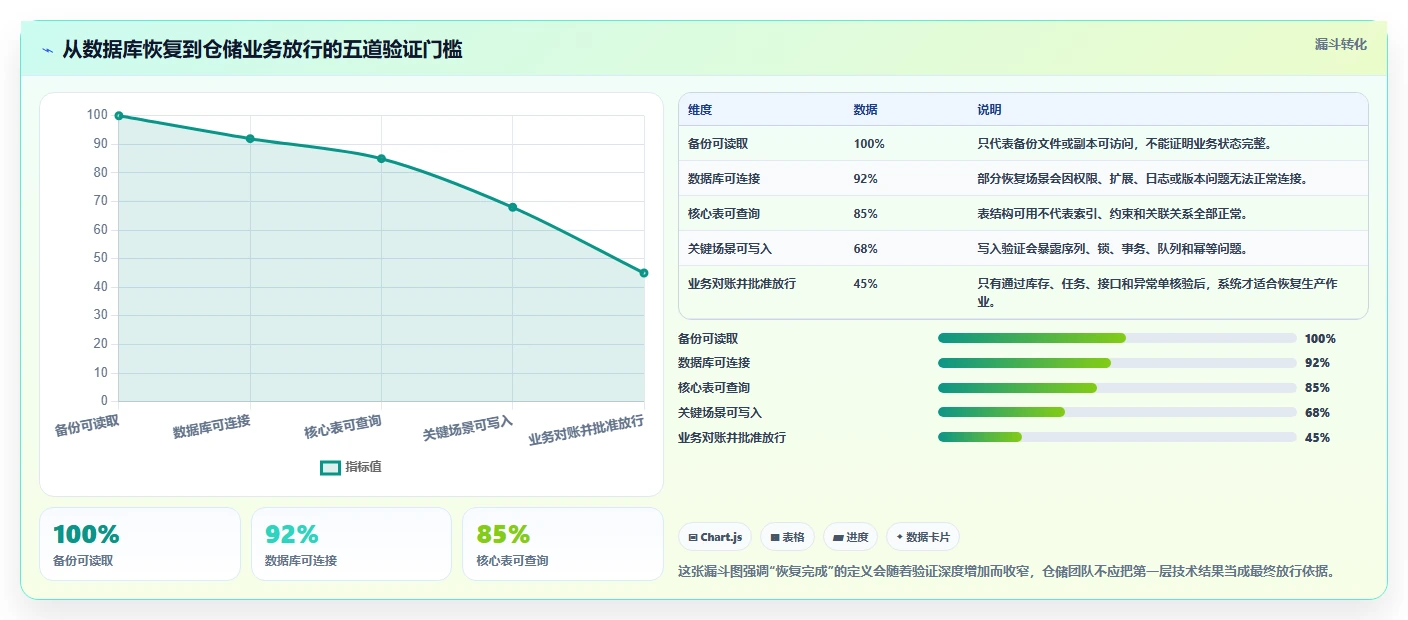Image resolution: width=1408 pixels, height=620 pixels.
Task: Toggle the 指标值 legend swatch
Action: 330,467
